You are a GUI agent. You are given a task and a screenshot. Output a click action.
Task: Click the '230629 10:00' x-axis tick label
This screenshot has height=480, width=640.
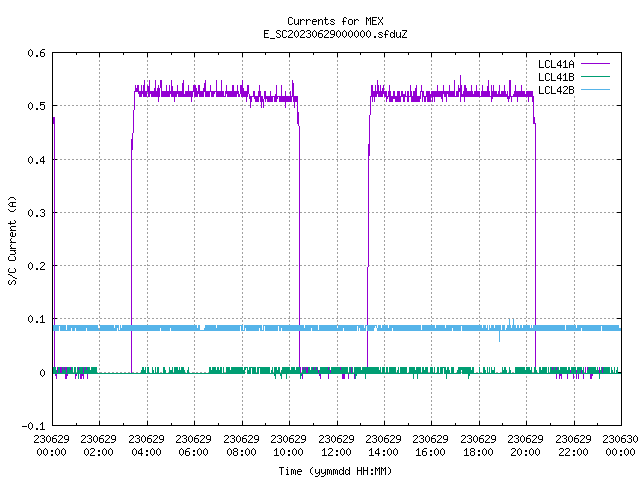click(288, 446)
